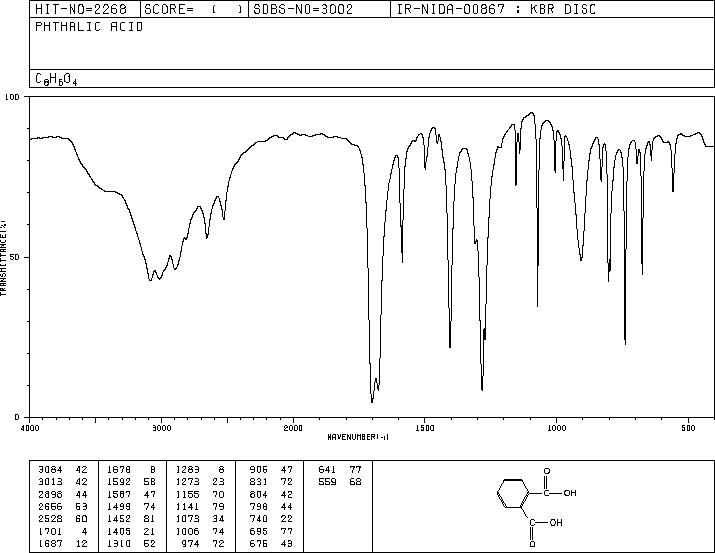Select peak table entry 1283

[x=187, y=470]
